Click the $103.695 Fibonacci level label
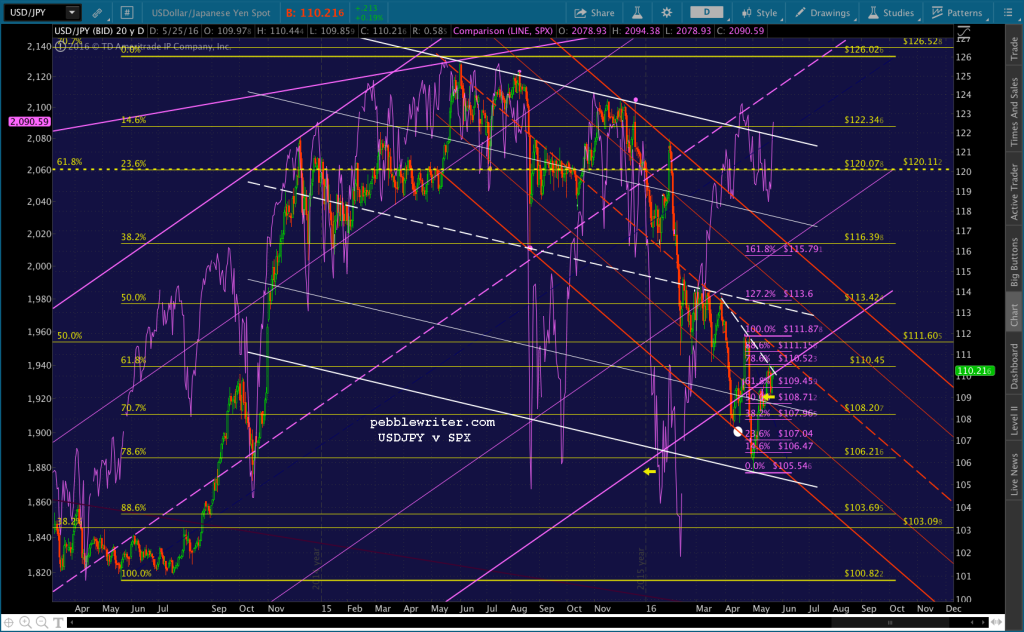The image size is (1024, 632). pyautogui.click(x=863, y=507)
